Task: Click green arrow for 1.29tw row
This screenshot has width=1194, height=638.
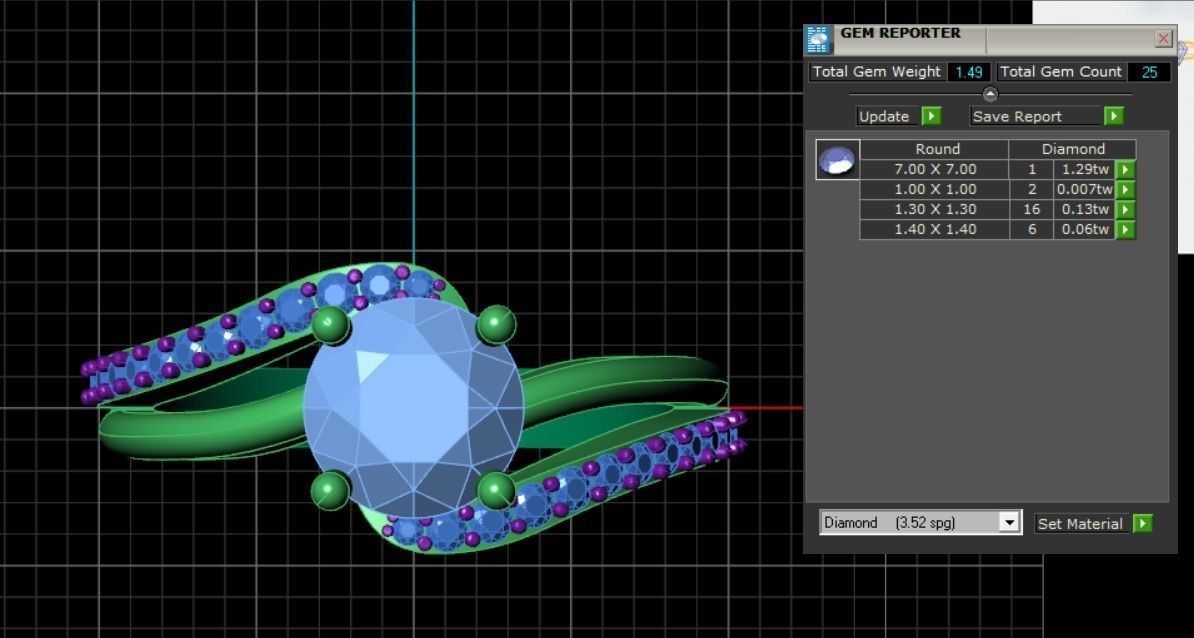Action: [1125, 169]
